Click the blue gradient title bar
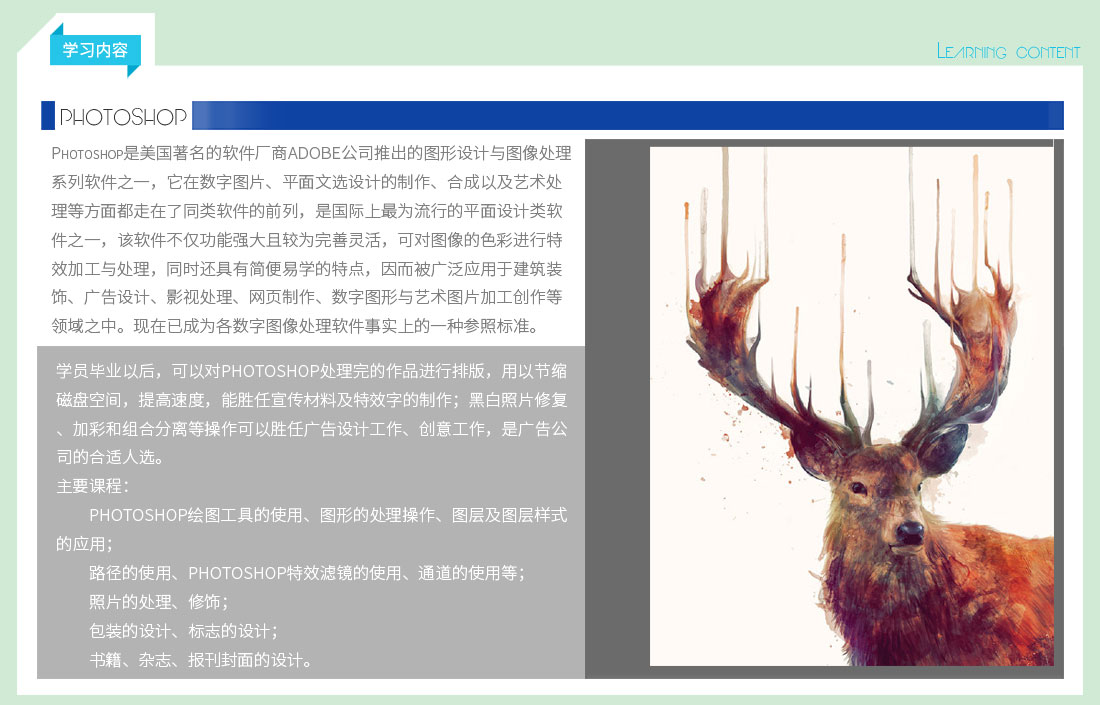1100x705 pixels. pyautogui.click(x=627, y=115)
